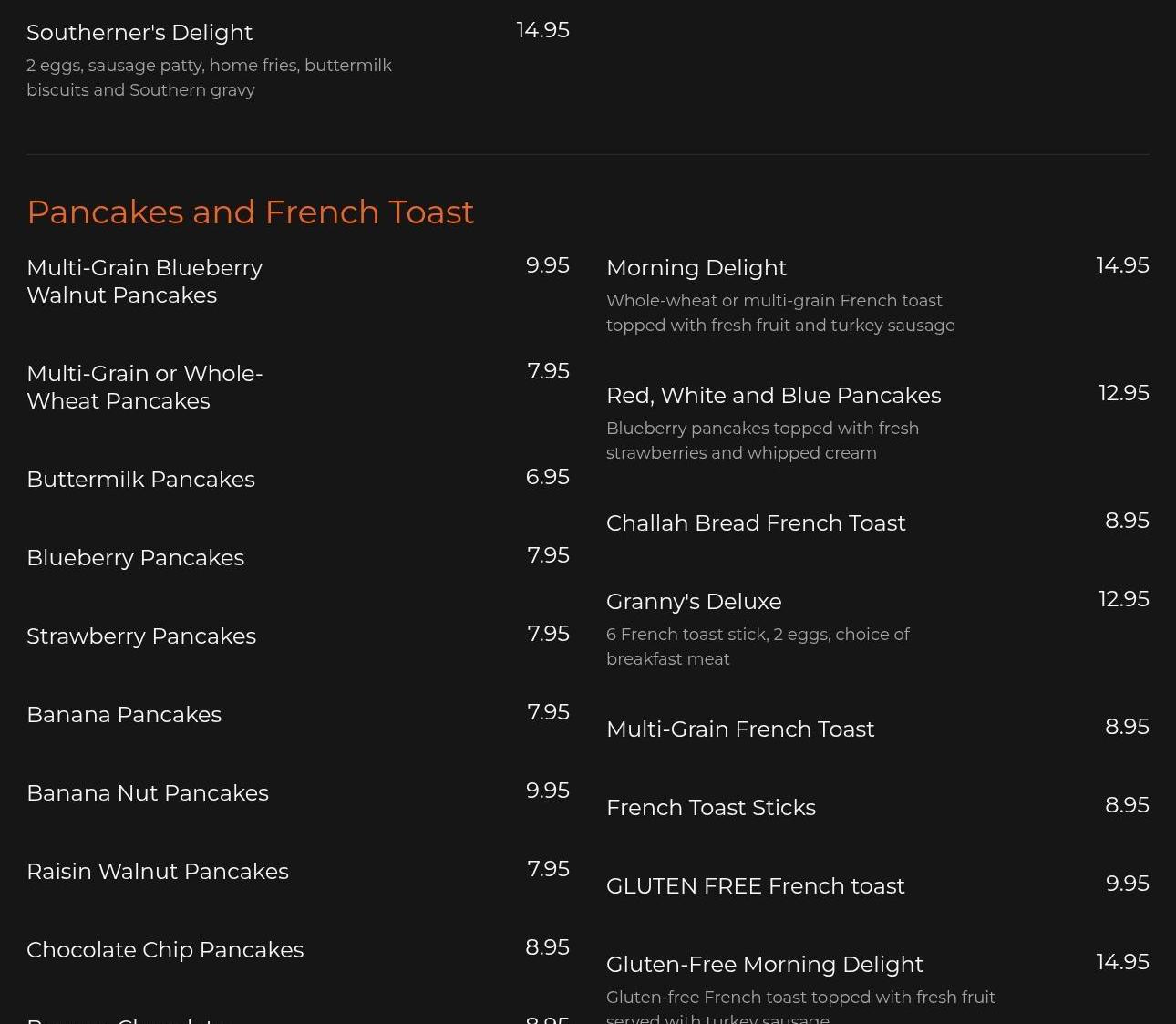The height and width of the screenshot is (1024, 1176).
Task: Select Blueberry Pancakes item
Action: point(135,557)
